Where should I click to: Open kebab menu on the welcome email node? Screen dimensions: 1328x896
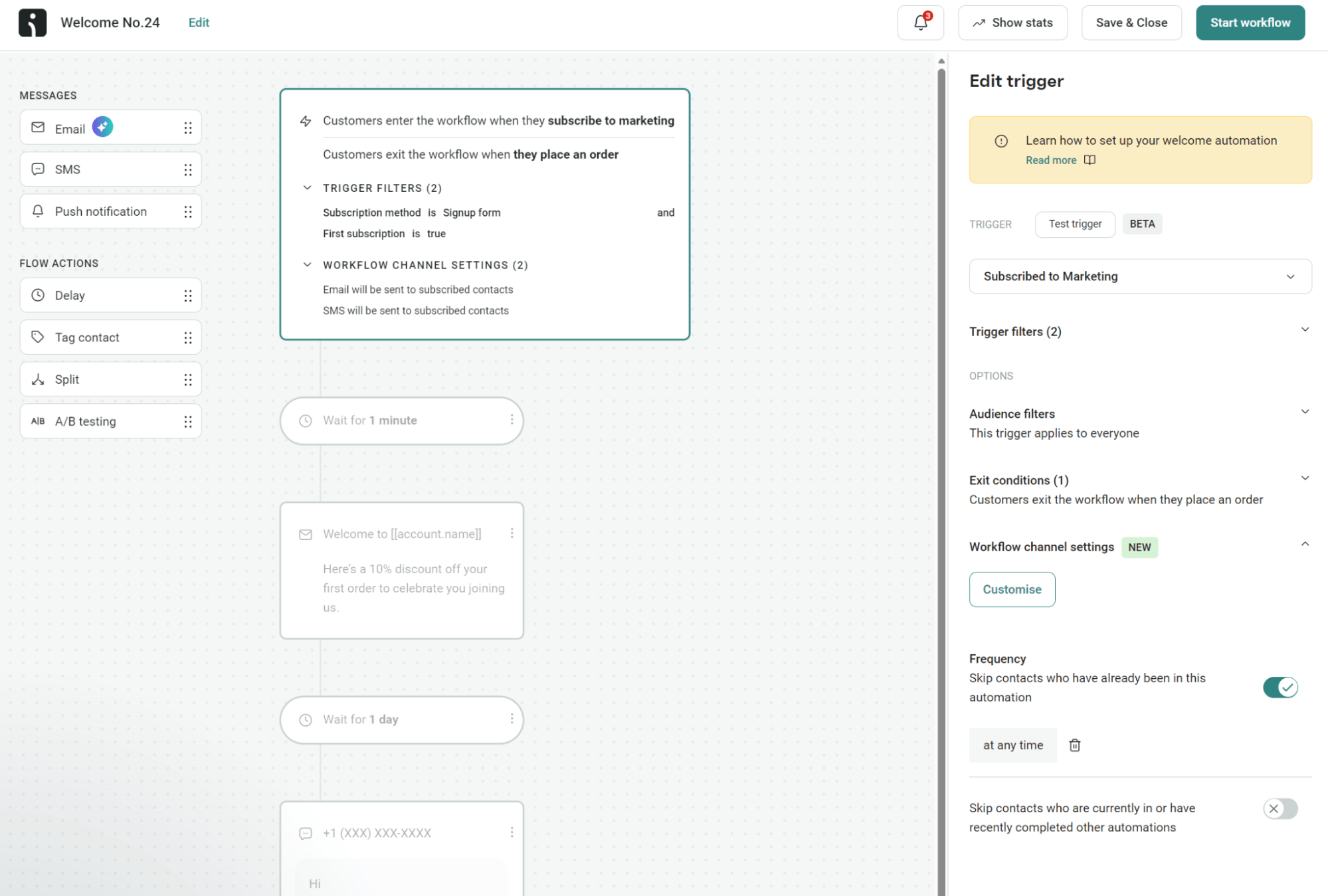coord(512,533)
